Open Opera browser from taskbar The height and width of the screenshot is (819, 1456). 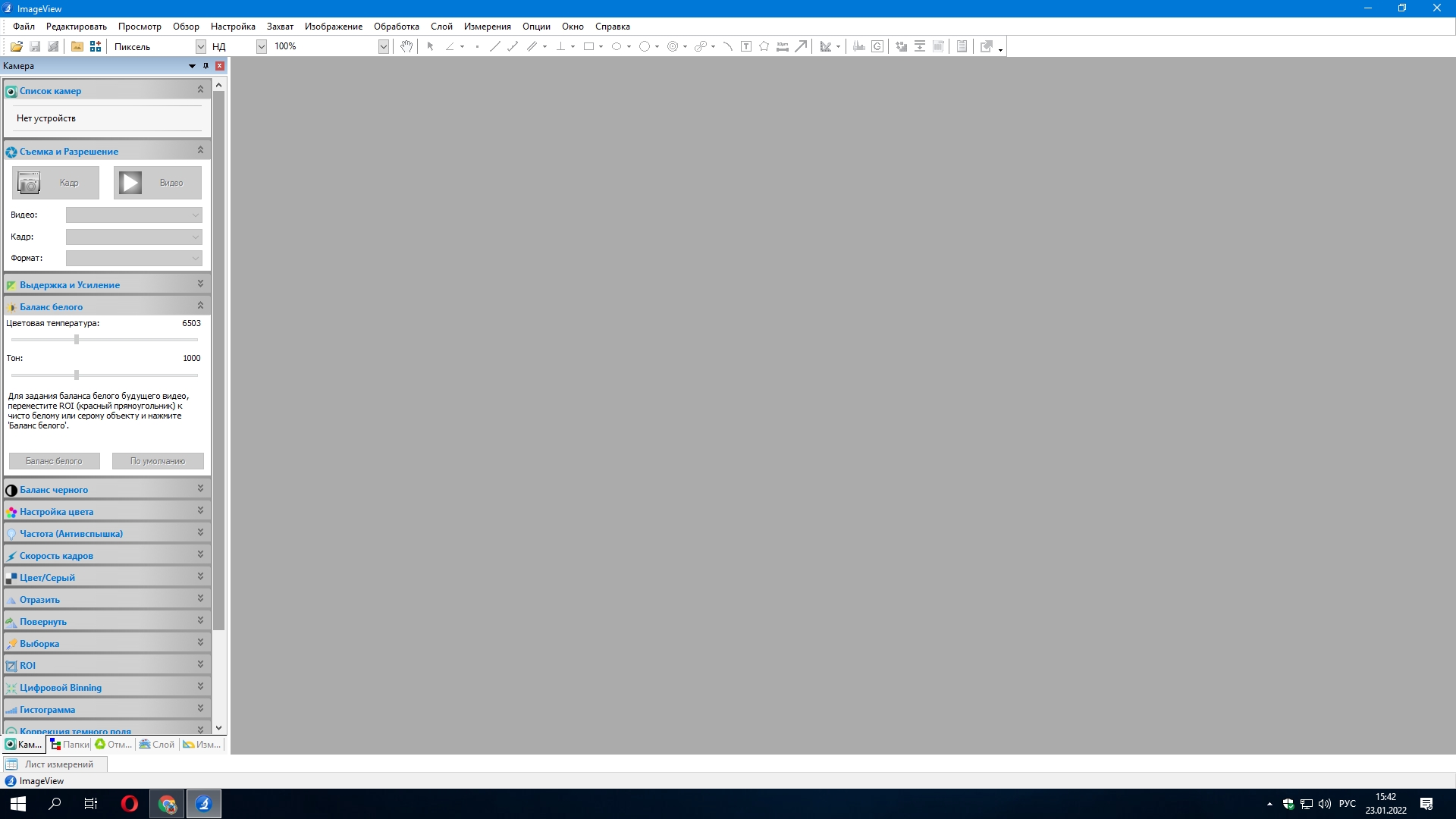click(x=130, y=804)
